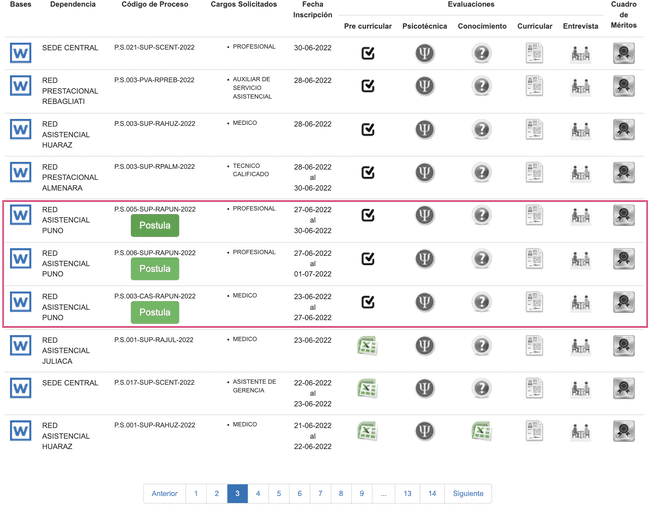Viewport: 650px width, 509px height.
Task: Click Psicotécnica icon for P.S.003-PVA-RPREB-2022 row
Action: coord(425,86)
